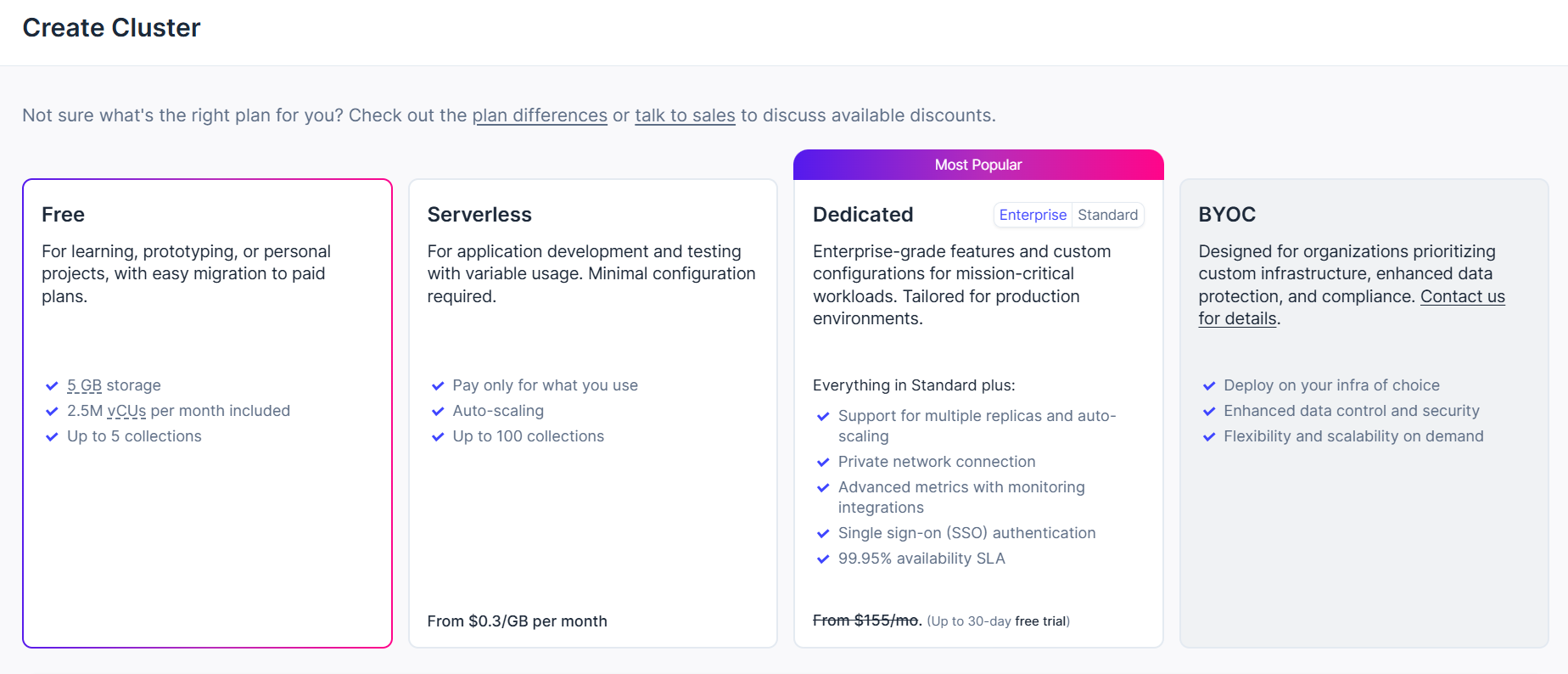Click checkmark beside Single sign-on authentication
The height and width of the screenshot is (674, 1568).
click(823, 534)
